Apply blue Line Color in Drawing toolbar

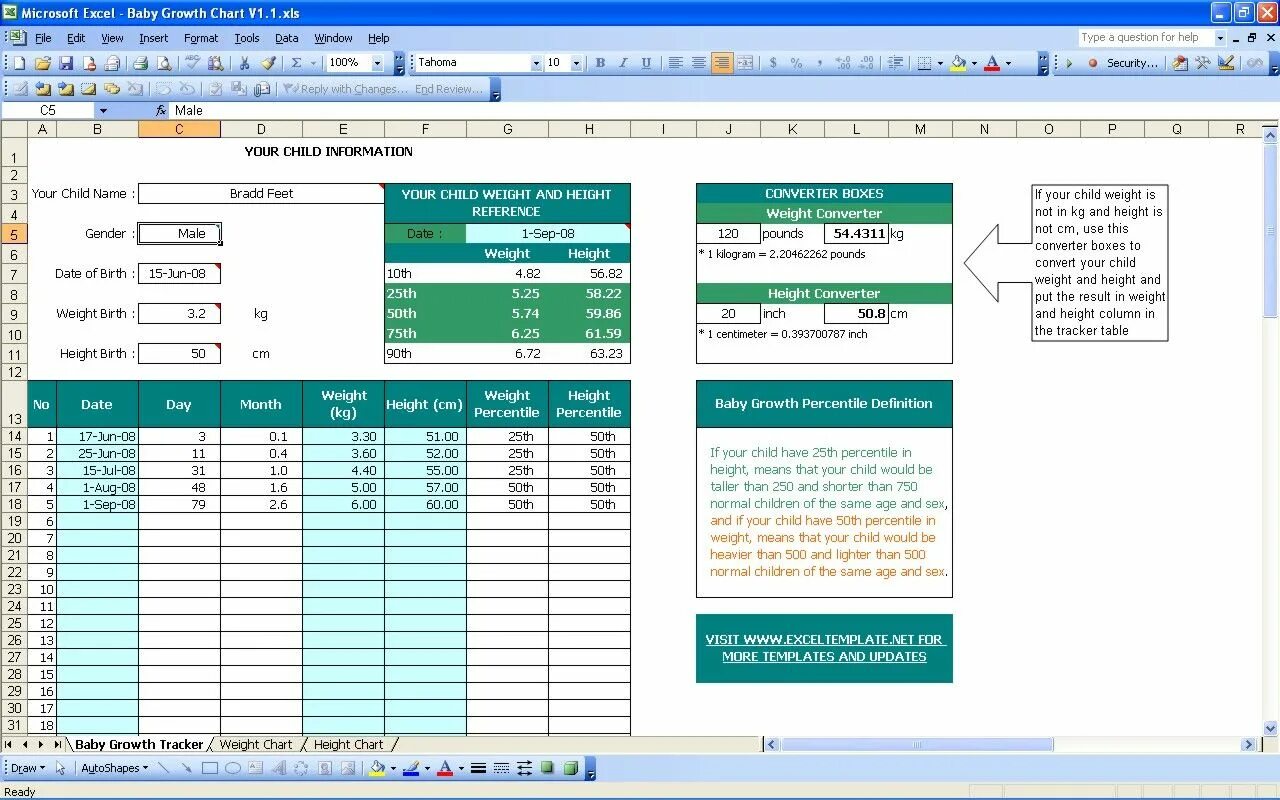(412, 768)
